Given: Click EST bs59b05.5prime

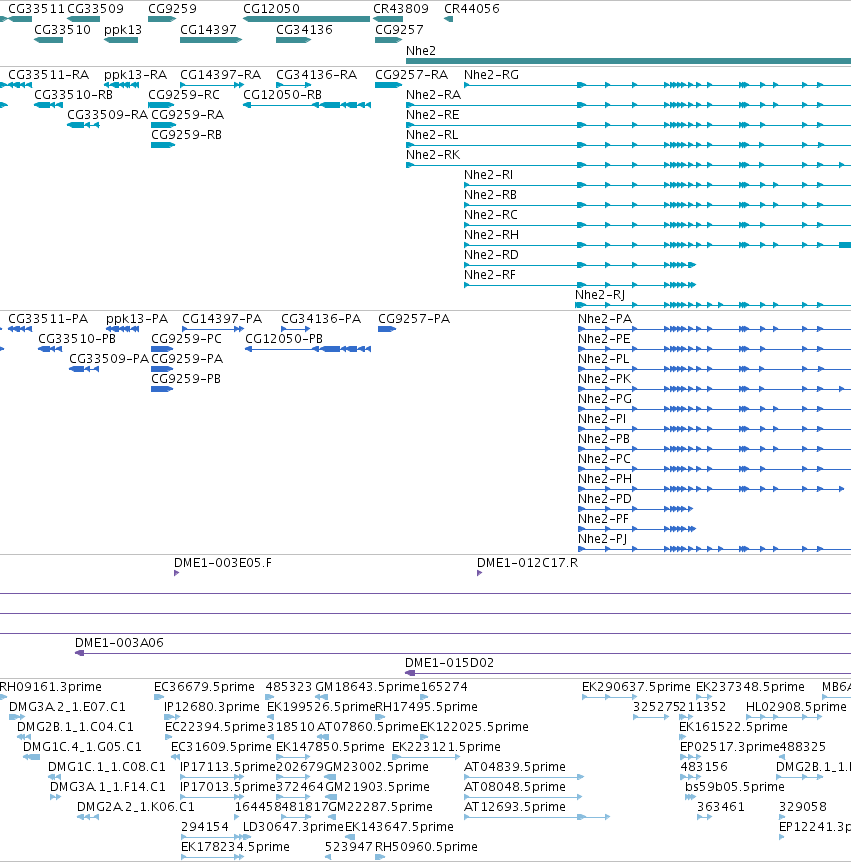Looking at the screenshot, I should [x=734, y=787].
